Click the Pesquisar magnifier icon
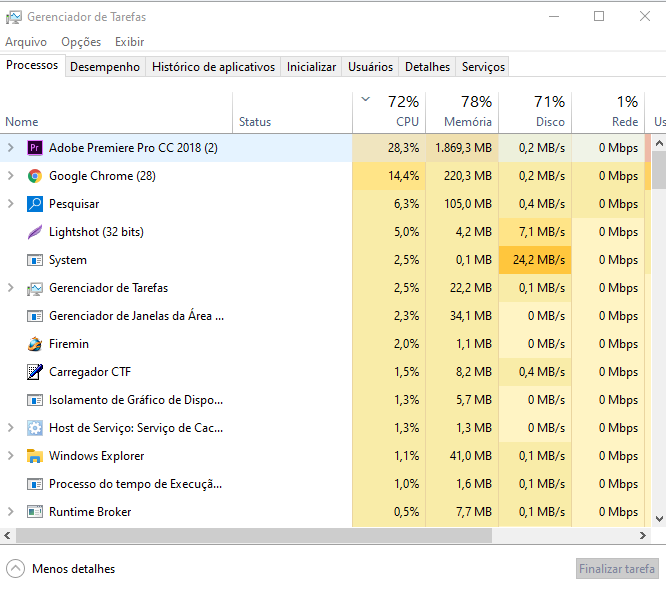 coord(35,204)
